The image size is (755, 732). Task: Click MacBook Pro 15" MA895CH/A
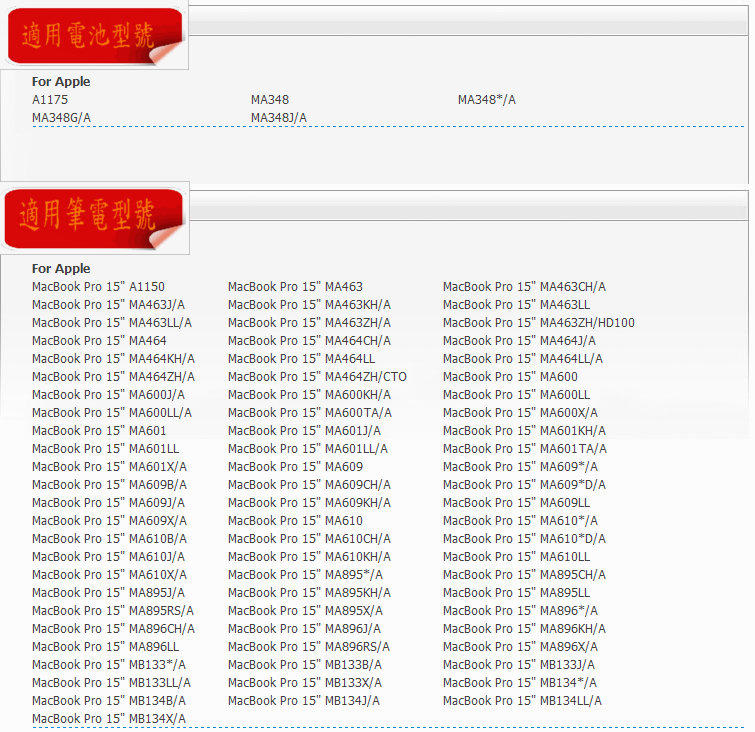524,574
